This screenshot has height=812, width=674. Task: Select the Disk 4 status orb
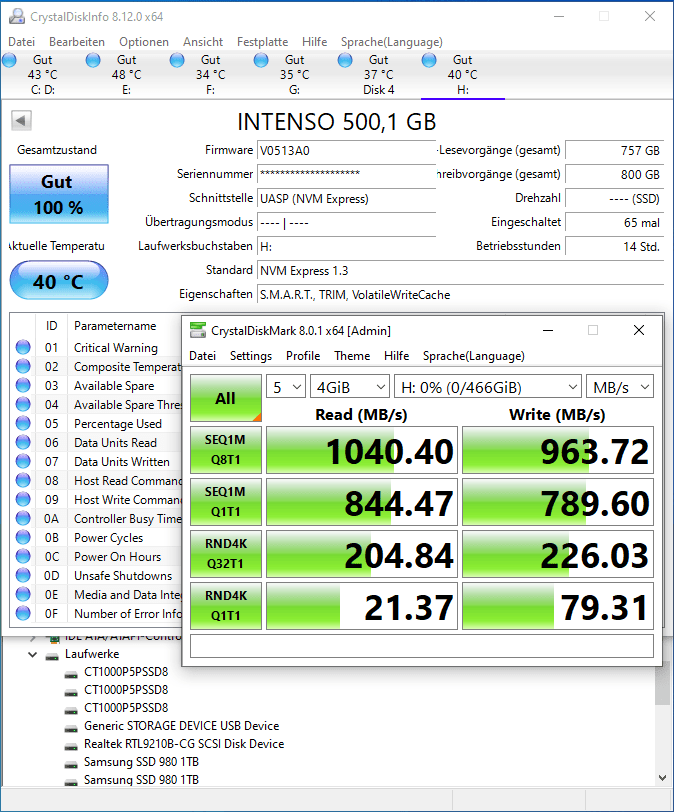pos(345,61)
